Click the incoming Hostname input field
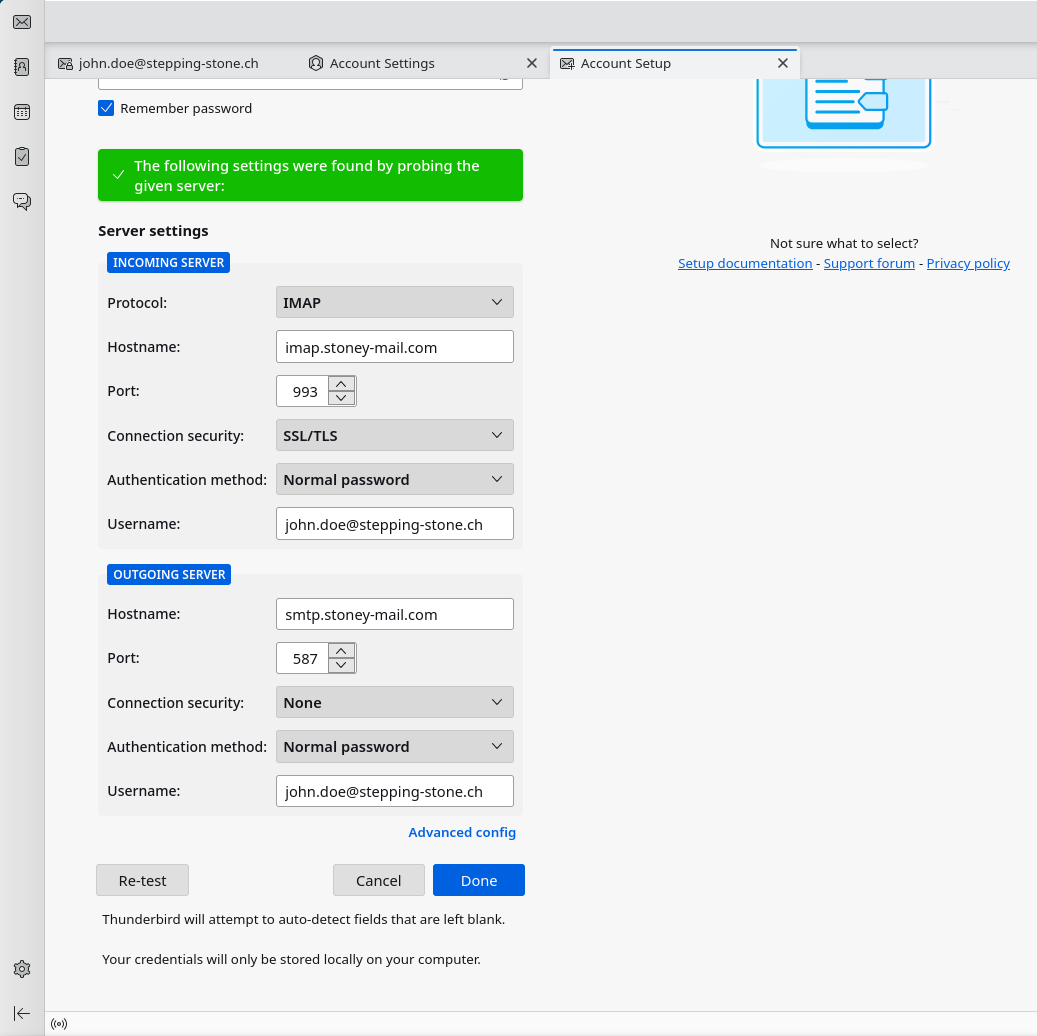 [x=394, y=347]
